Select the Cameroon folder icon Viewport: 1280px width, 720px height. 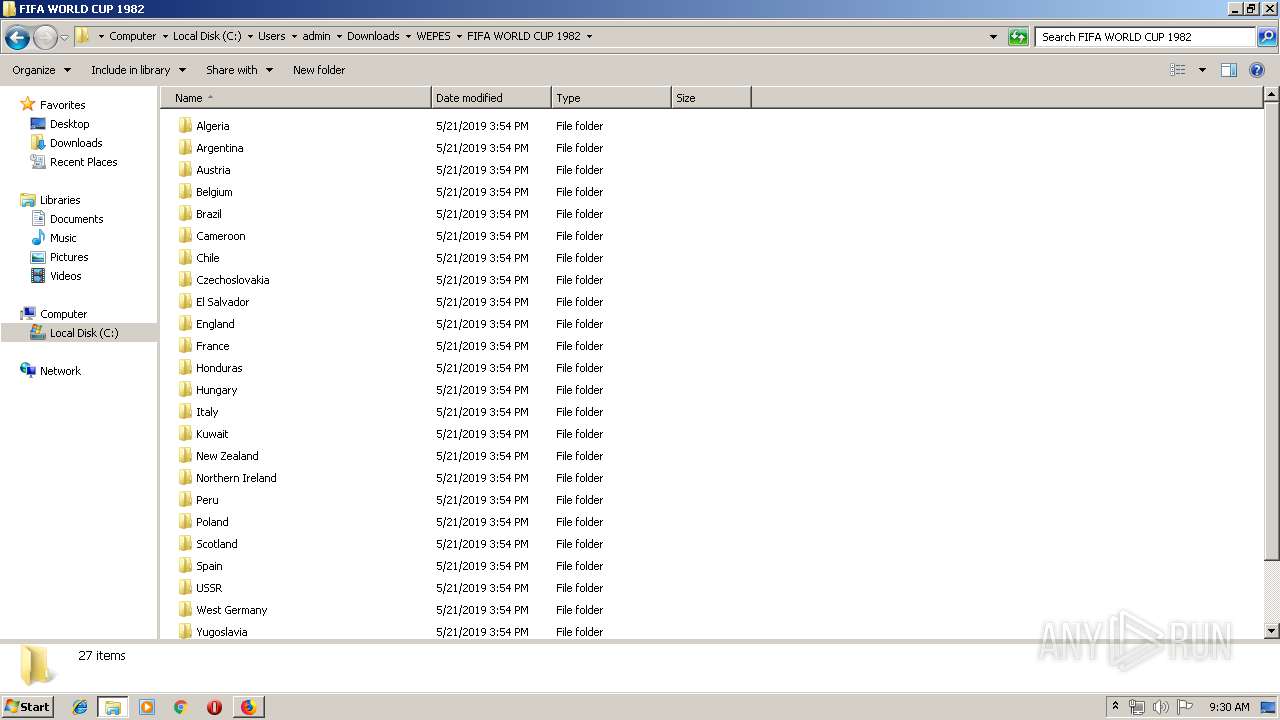[x=185, y=235]
